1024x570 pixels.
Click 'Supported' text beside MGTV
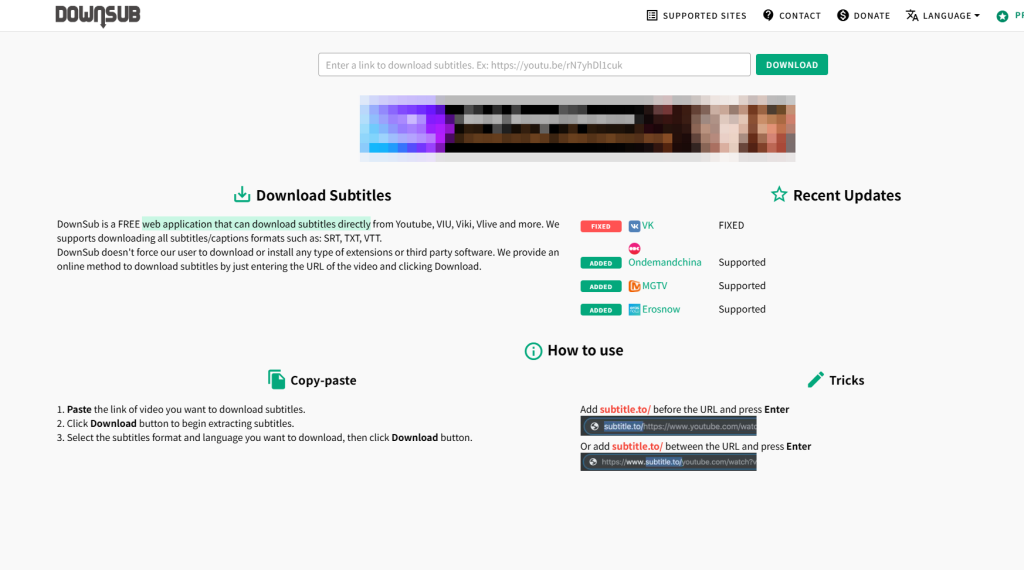pyautogui.click(x=742, y=286)
